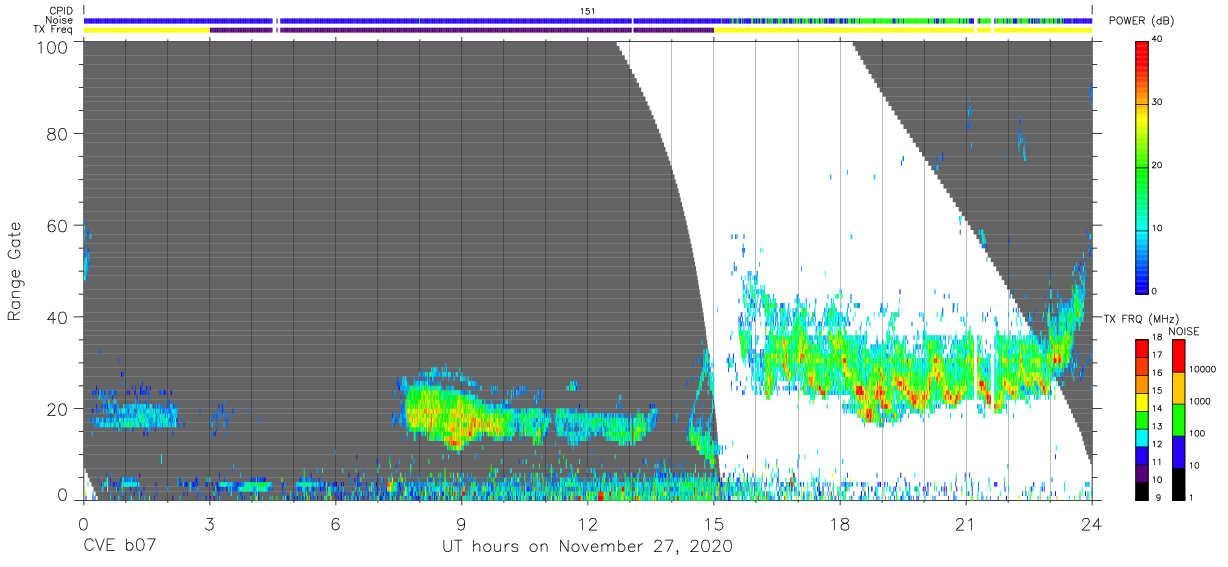Click the y-axis tick label "100"
1228x567 pixels.
click(x=53, y=47)
